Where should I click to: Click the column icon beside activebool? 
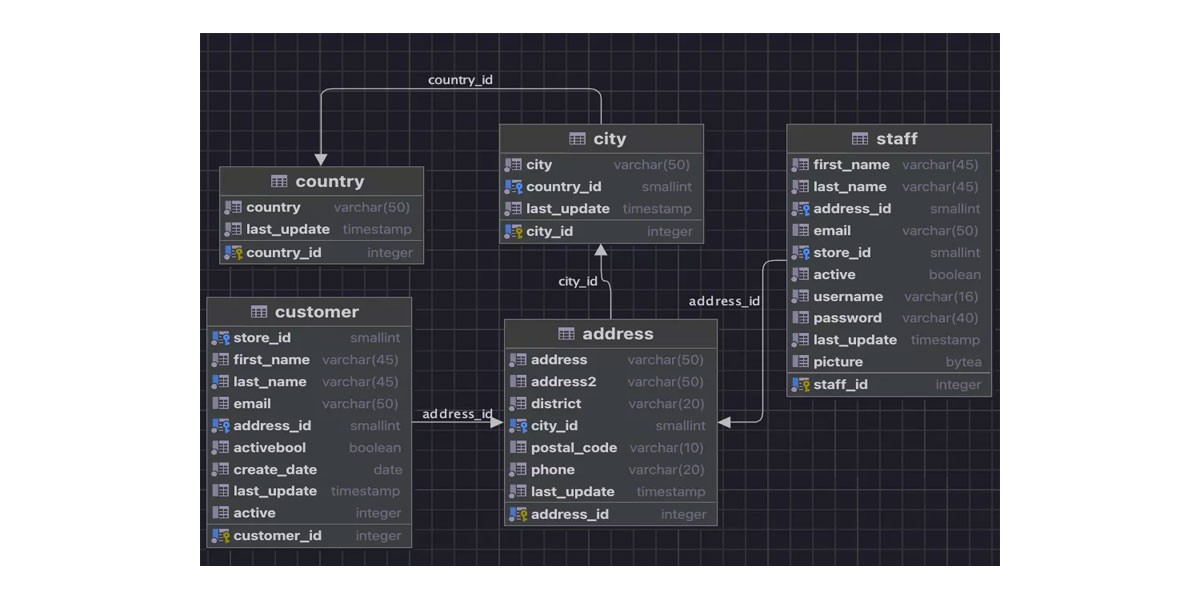click(x=221, y=448)
